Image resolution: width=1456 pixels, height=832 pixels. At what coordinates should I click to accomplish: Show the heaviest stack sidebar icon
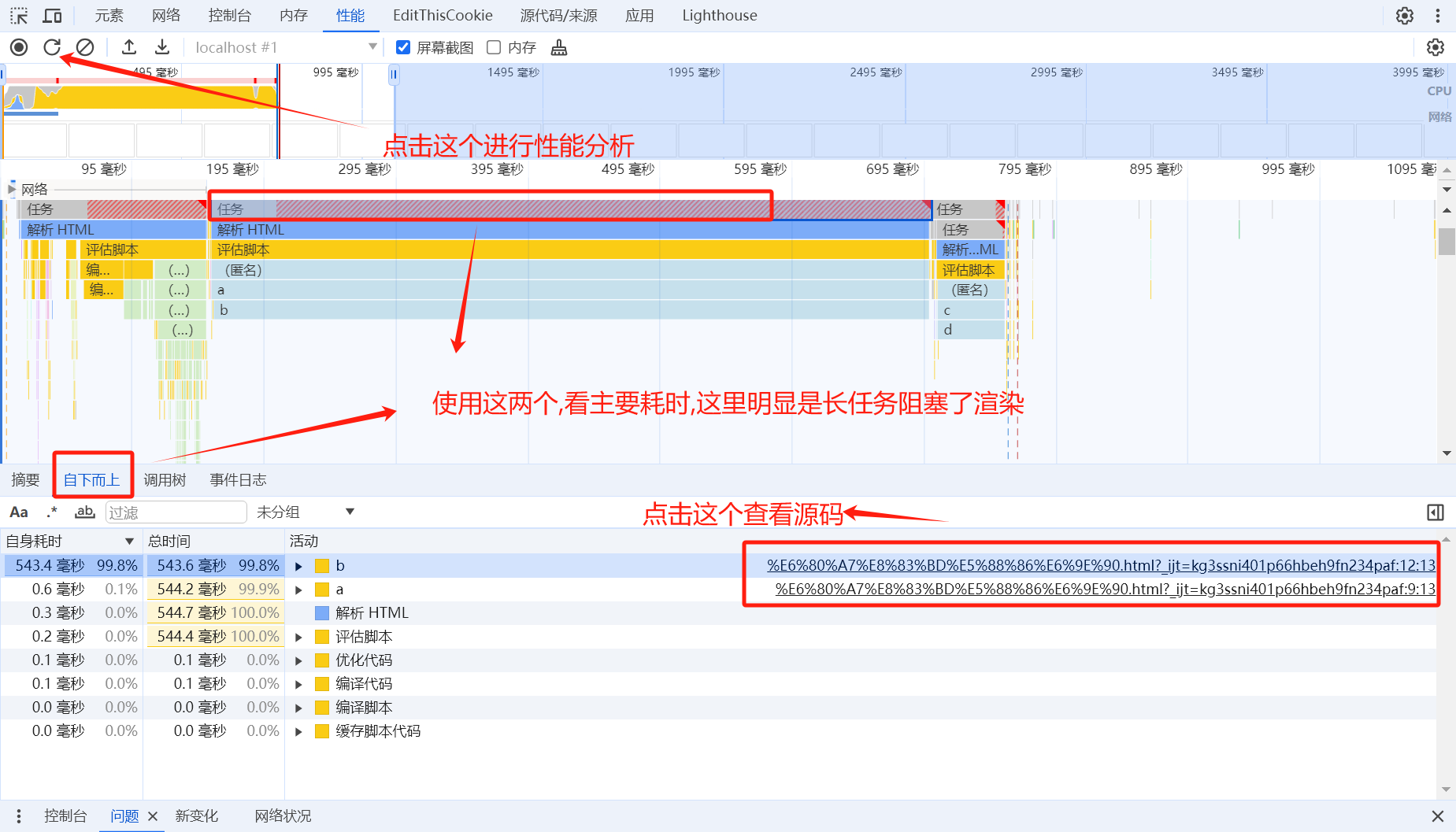coord(1436,512)
